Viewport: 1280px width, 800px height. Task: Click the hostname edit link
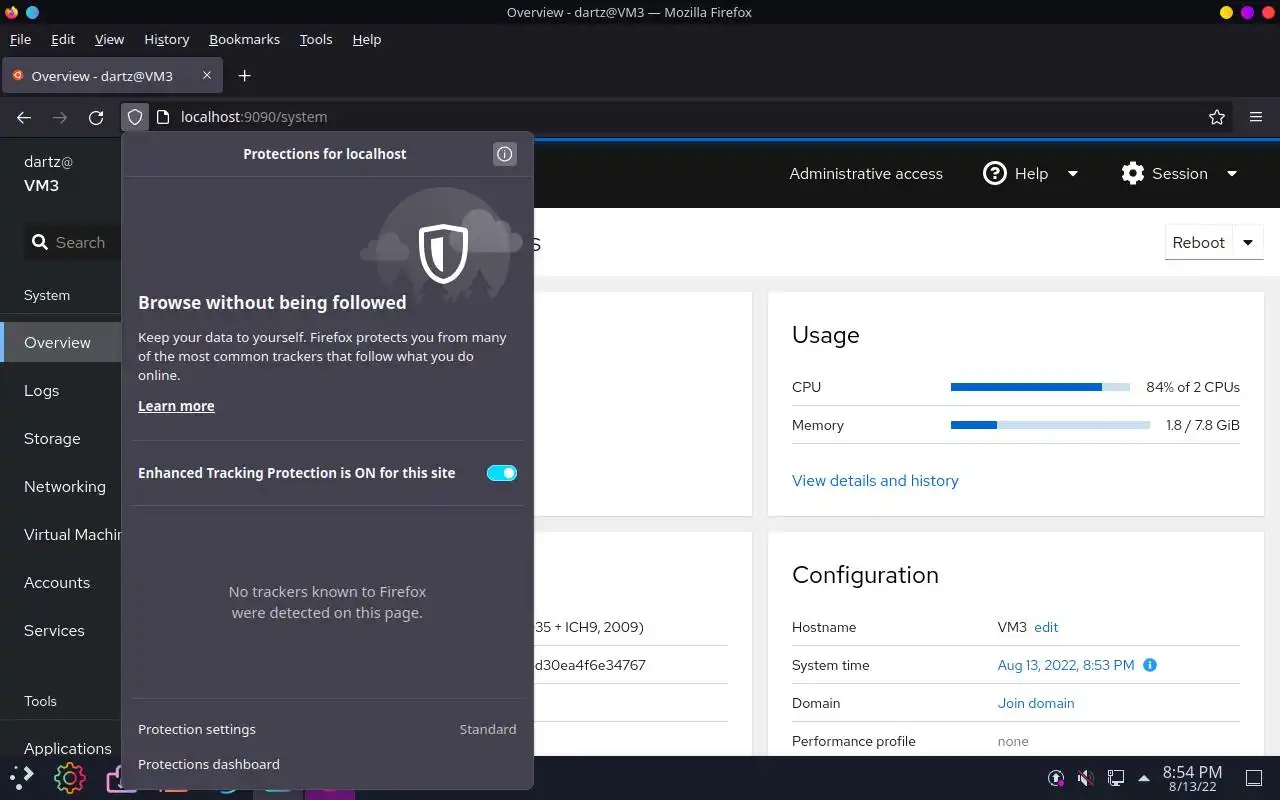tap(1046, 627)
